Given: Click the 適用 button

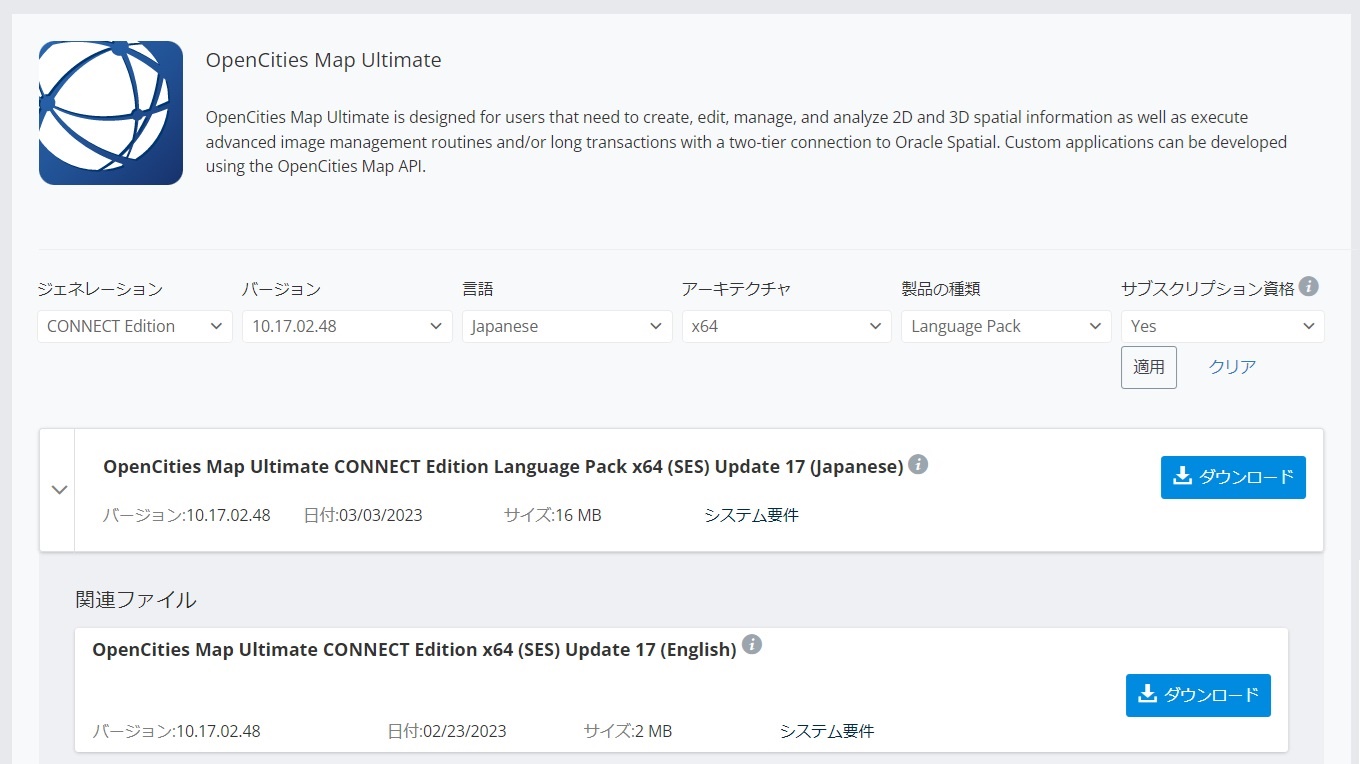Looking at the screenshot, I should 1149,367.
